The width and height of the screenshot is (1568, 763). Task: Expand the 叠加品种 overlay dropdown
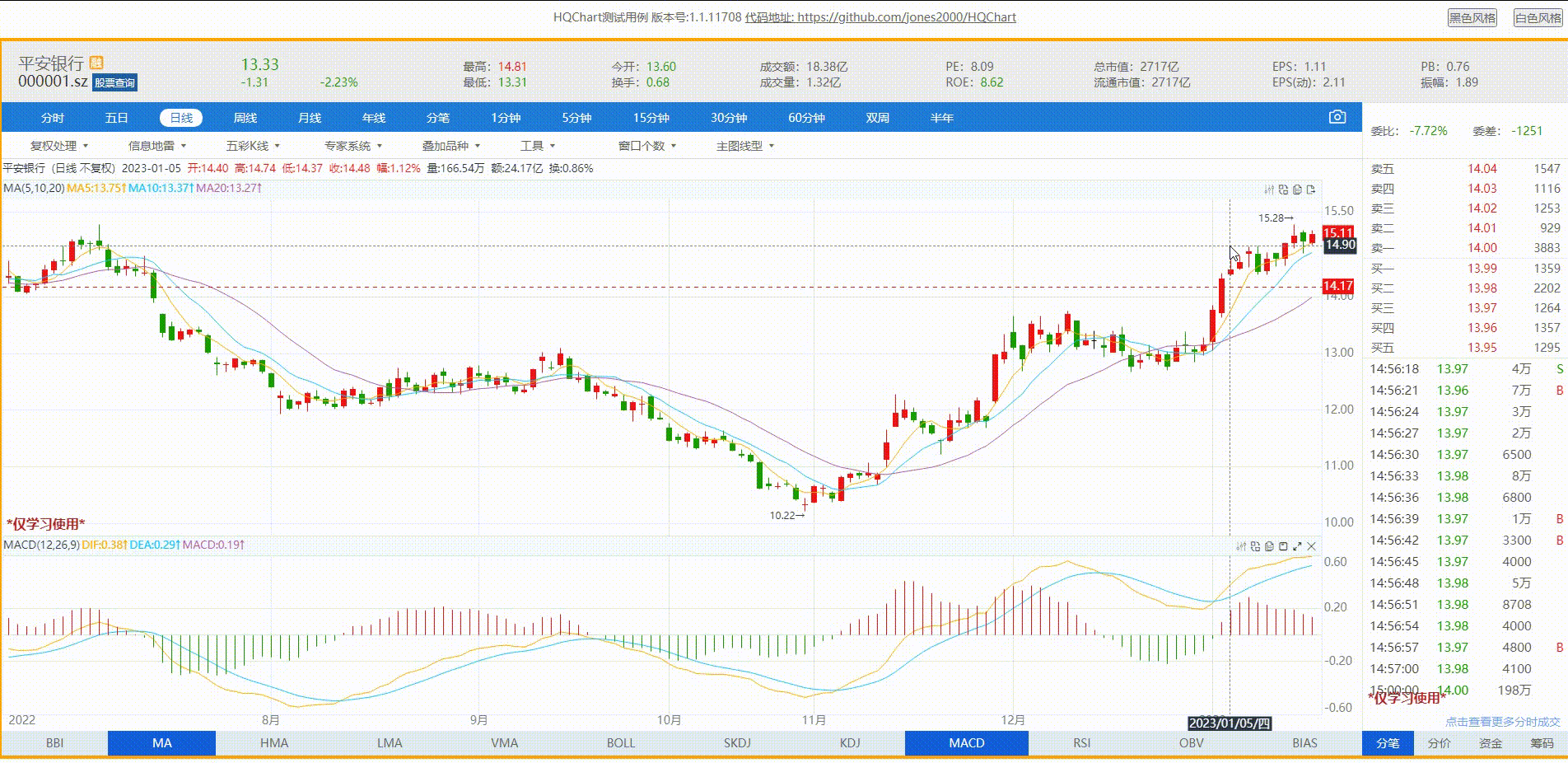tap(446, 145)
